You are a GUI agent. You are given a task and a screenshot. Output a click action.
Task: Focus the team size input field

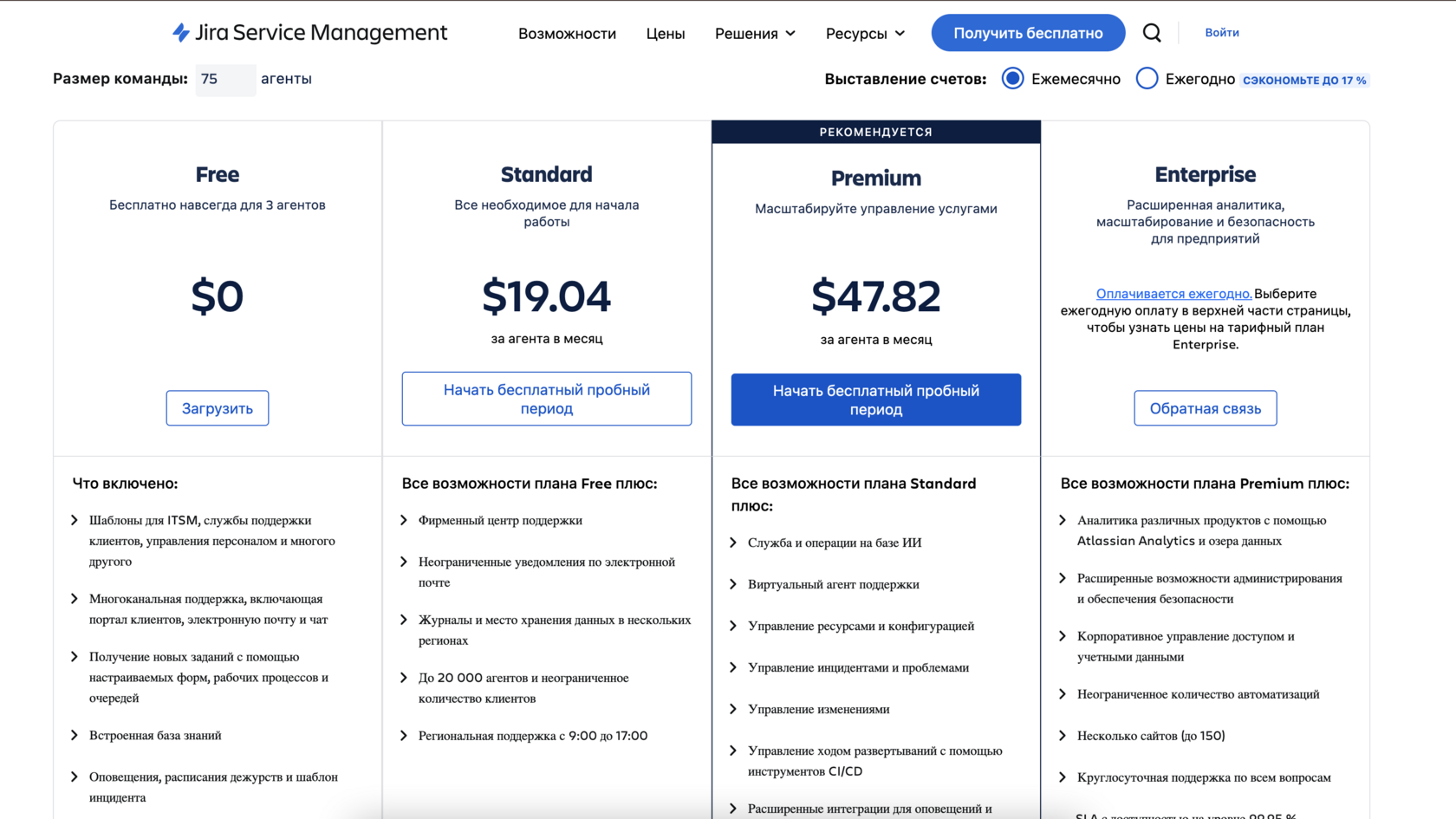coord(225,79)
